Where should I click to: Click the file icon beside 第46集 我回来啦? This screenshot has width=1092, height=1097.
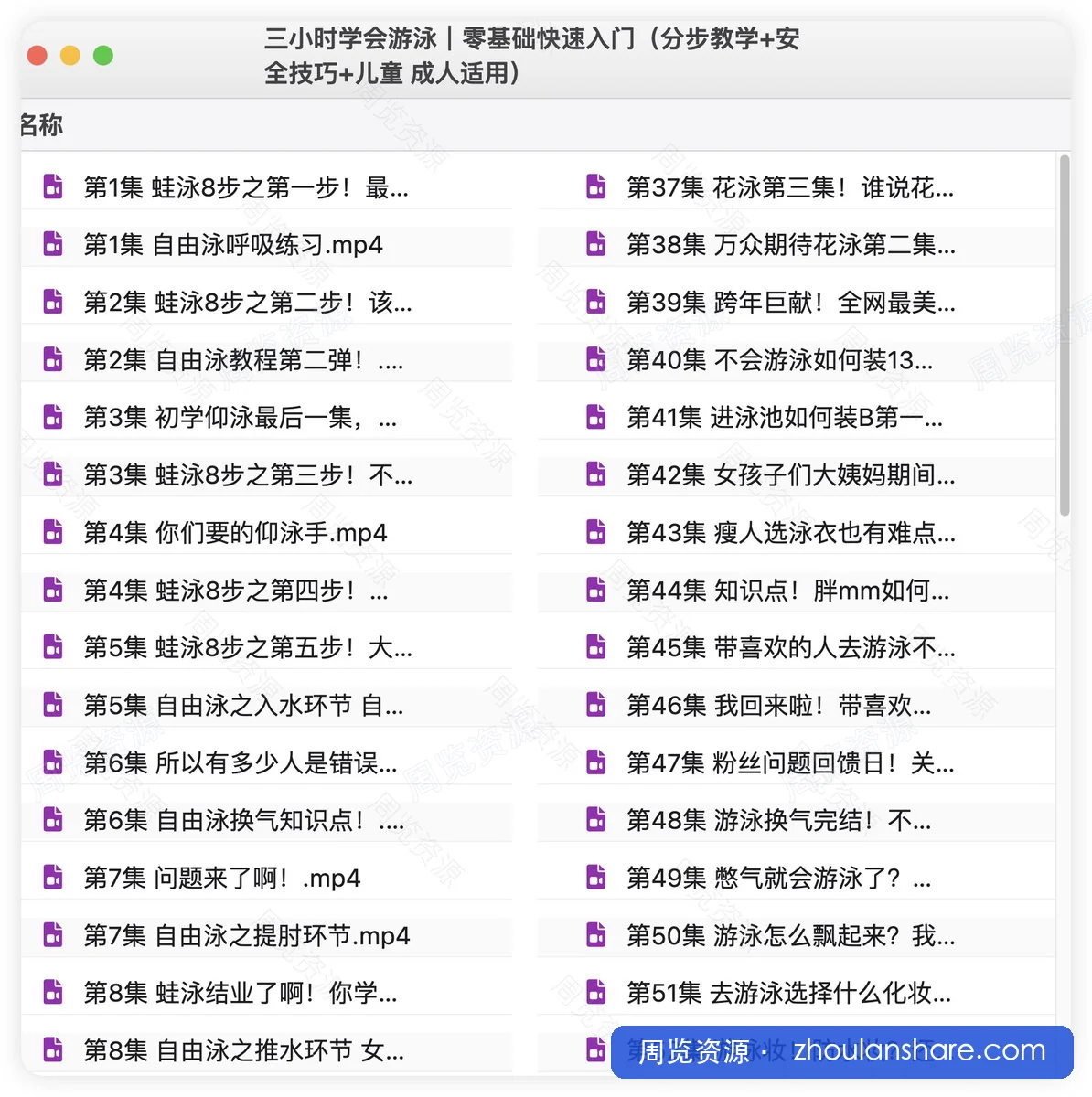[x=596, y=705]
